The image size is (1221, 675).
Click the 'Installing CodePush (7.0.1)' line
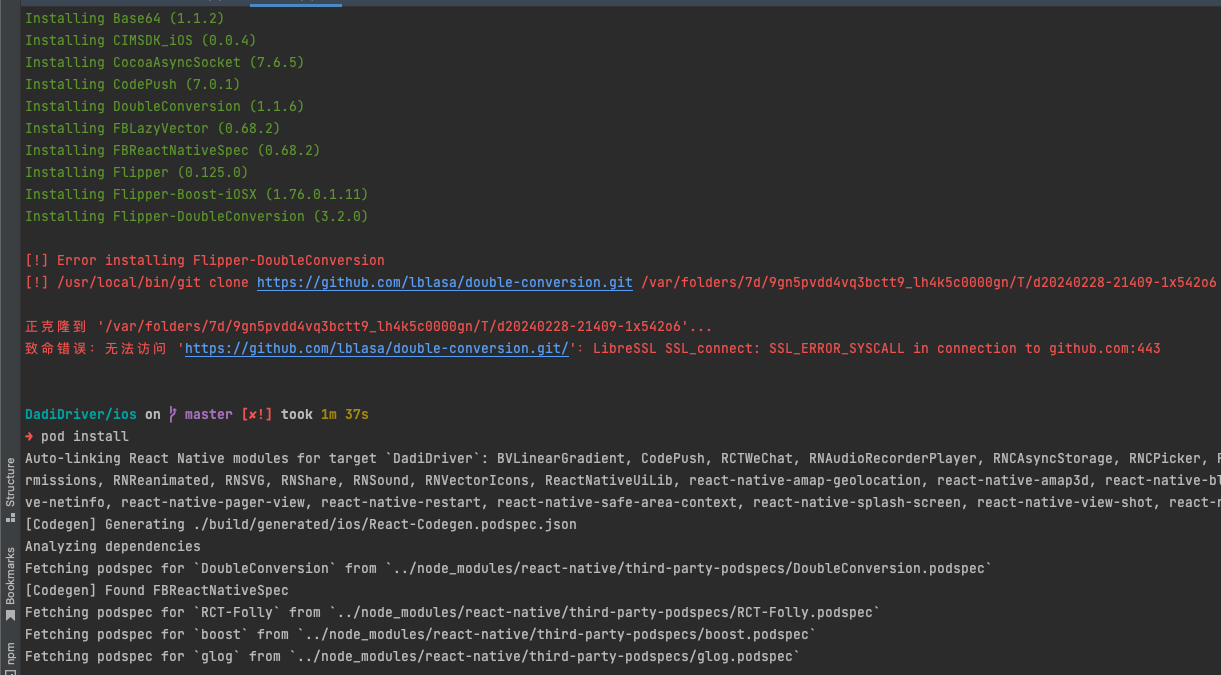click(133, 84)
